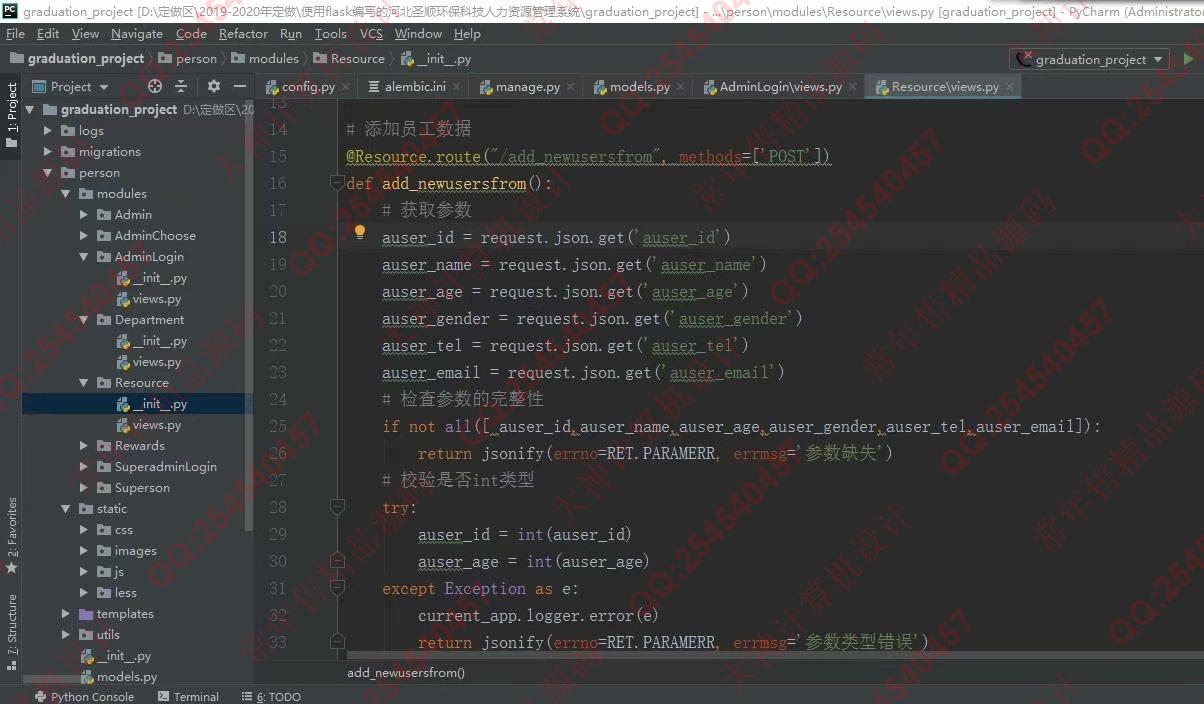Collapse the Department folder
This screenshot has width=1204, height=704.
(84, 320)
